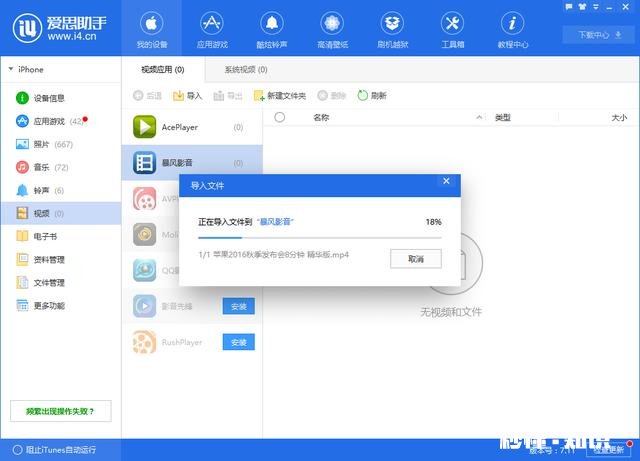Click the 下载中心 download center button
Viewport: 640px width, 461px height.
click(600, 35)
